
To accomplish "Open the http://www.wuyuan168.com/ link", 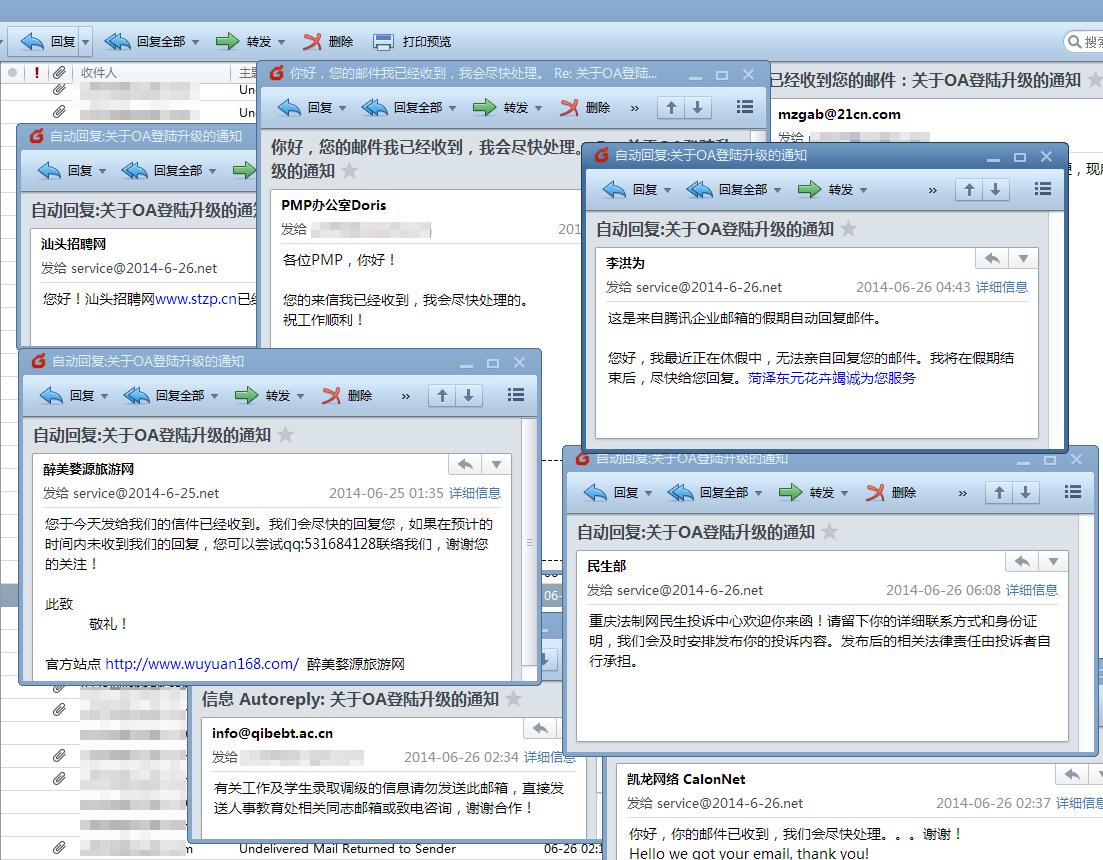I will coord(202,664).
